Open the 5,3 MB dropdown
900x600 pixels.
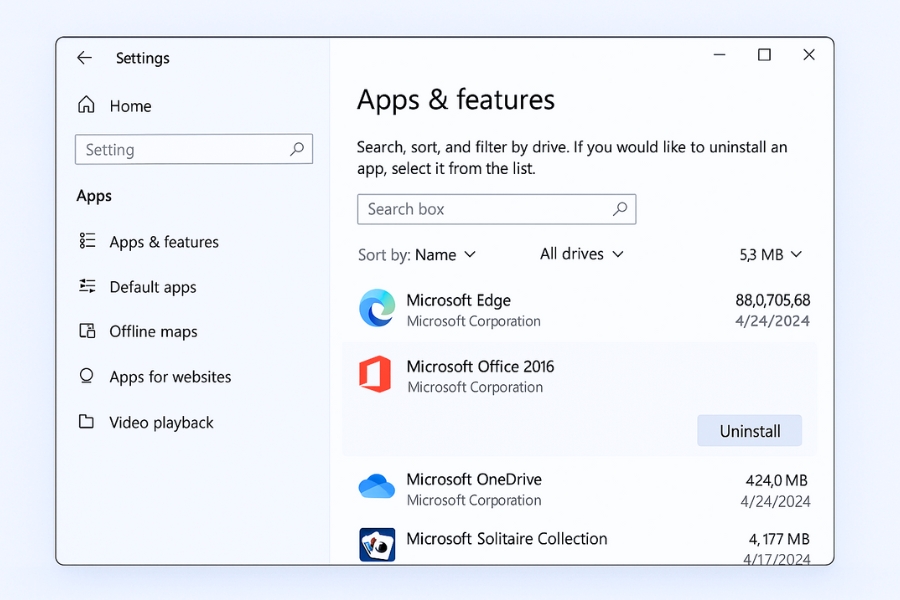pos(770,255)
